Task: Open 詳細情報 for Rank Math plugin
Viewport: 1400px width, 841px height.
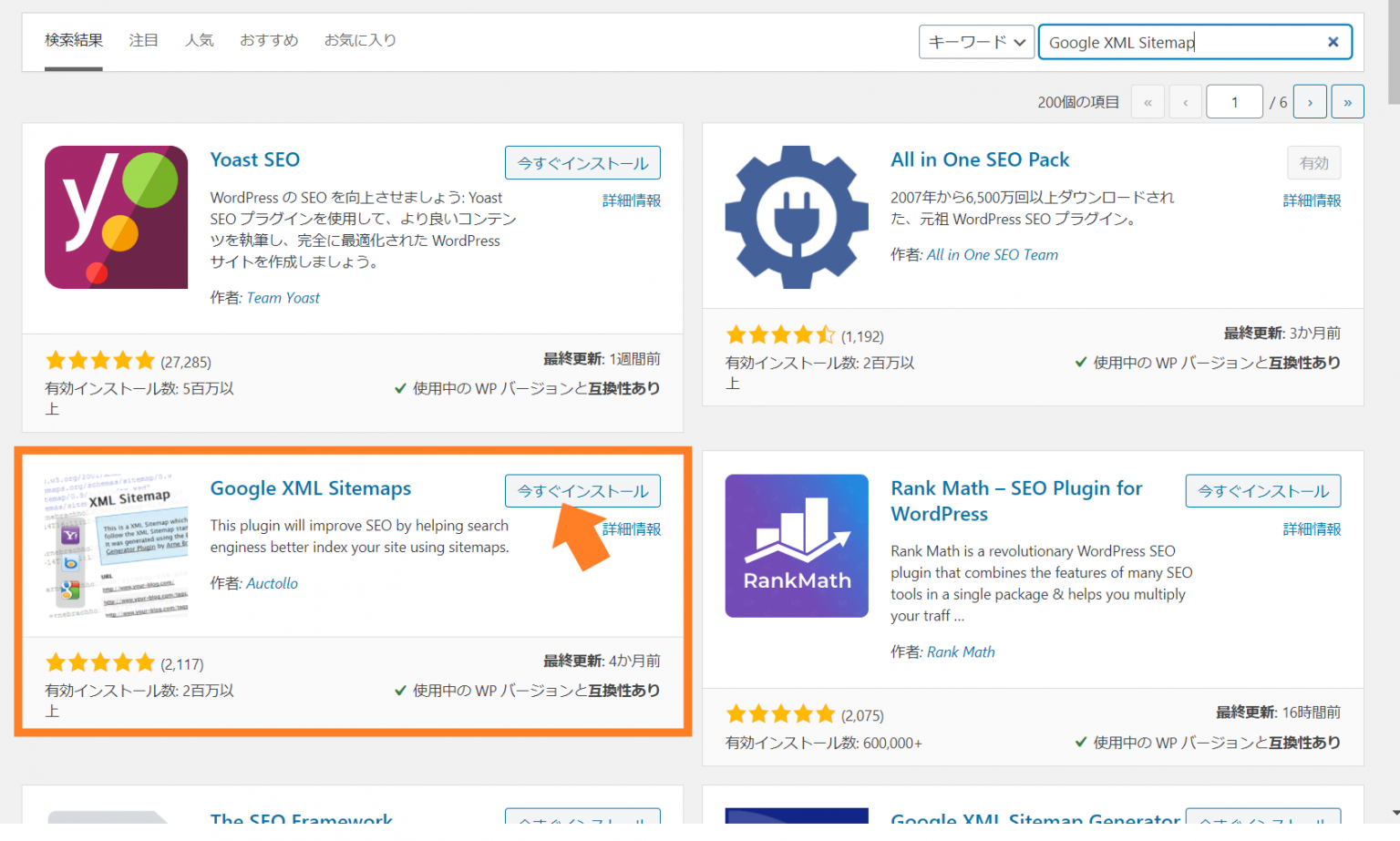Action: pos(1312,528)
